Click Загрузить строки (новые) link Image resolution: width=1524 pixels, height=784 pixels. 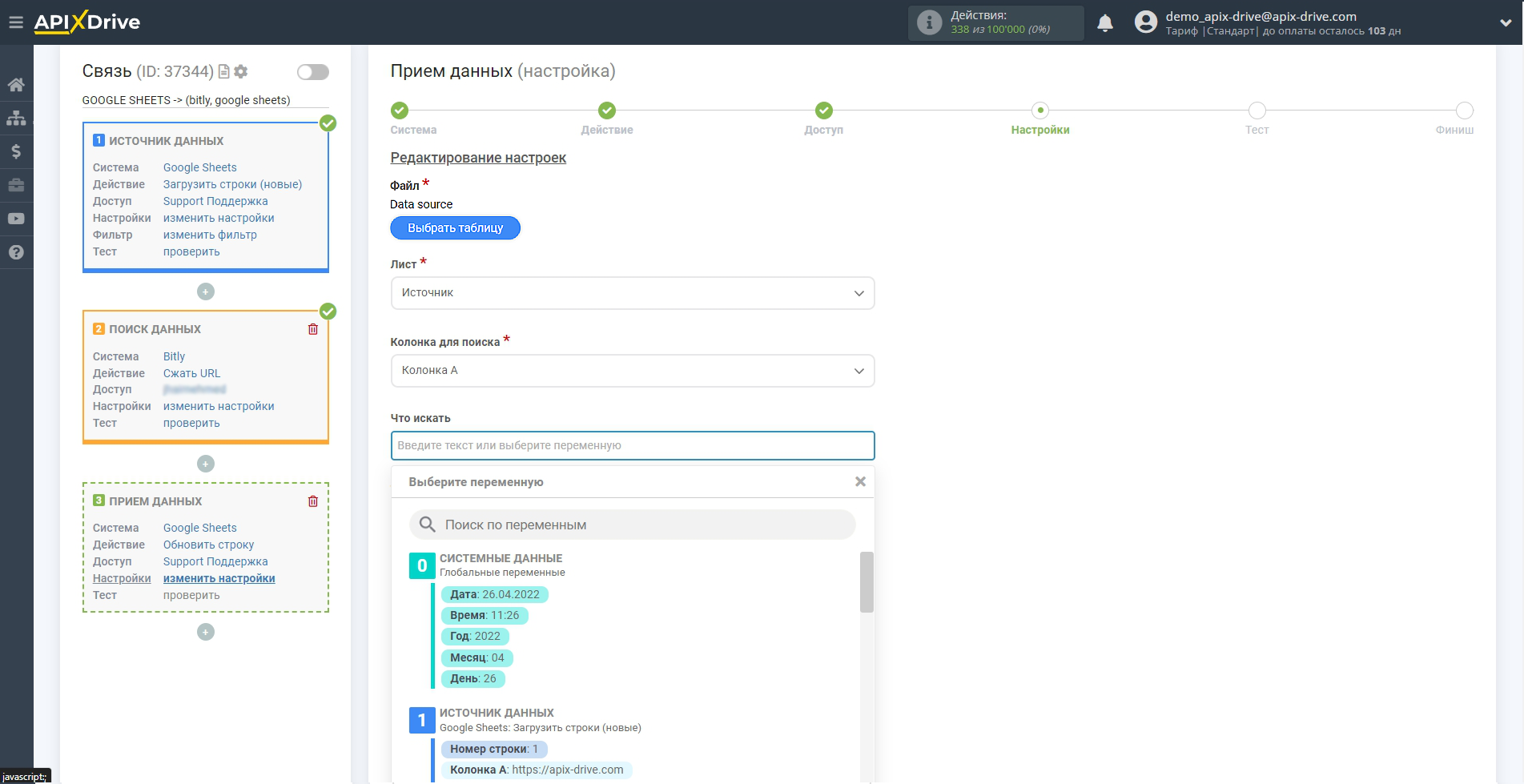pos(233,184)
